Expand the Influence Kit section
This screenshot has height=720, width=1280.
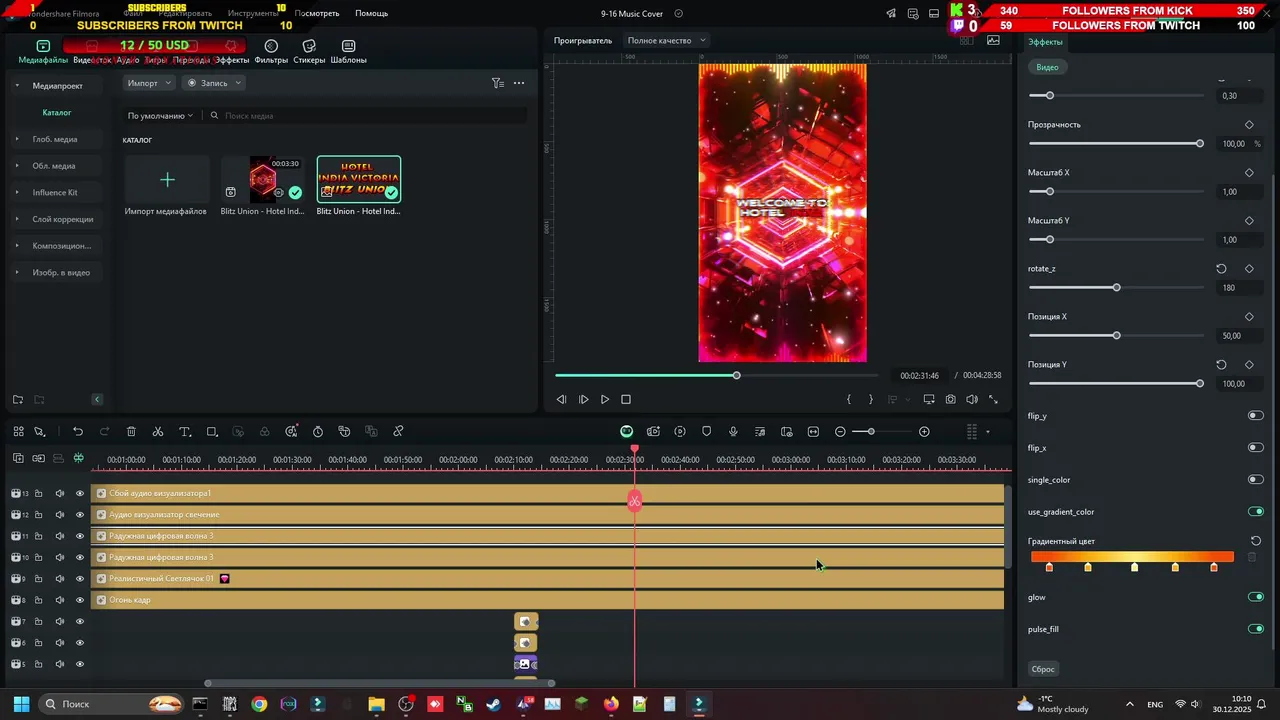tap(17, 192)
